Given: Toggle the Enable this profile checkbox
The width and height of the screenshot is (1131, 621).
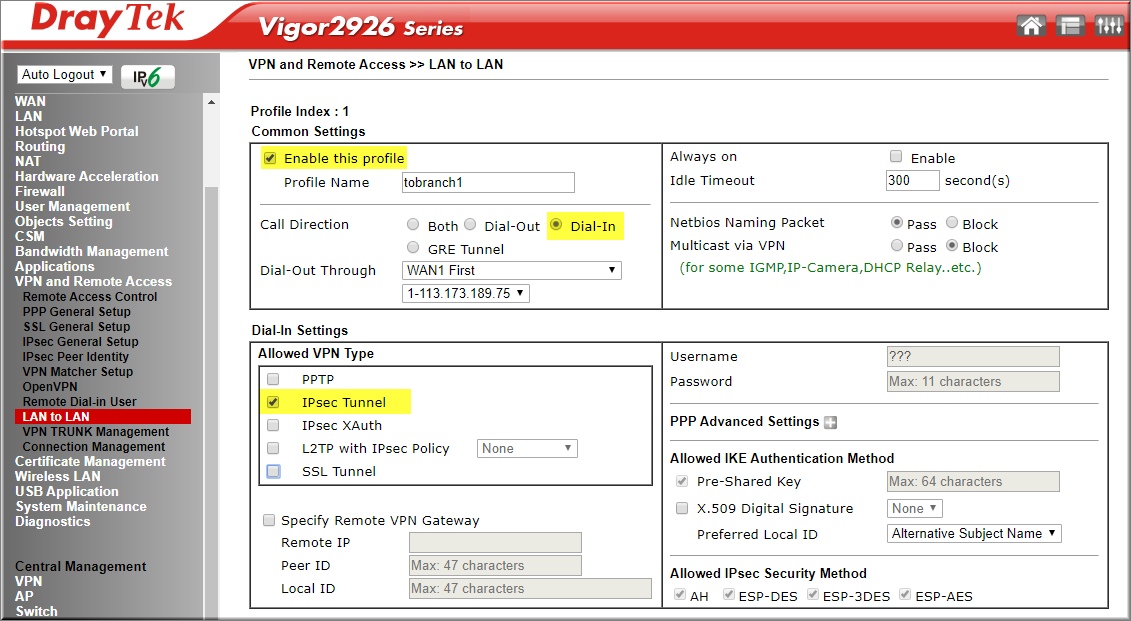Looking at the screenshot, I should point(270,159).
